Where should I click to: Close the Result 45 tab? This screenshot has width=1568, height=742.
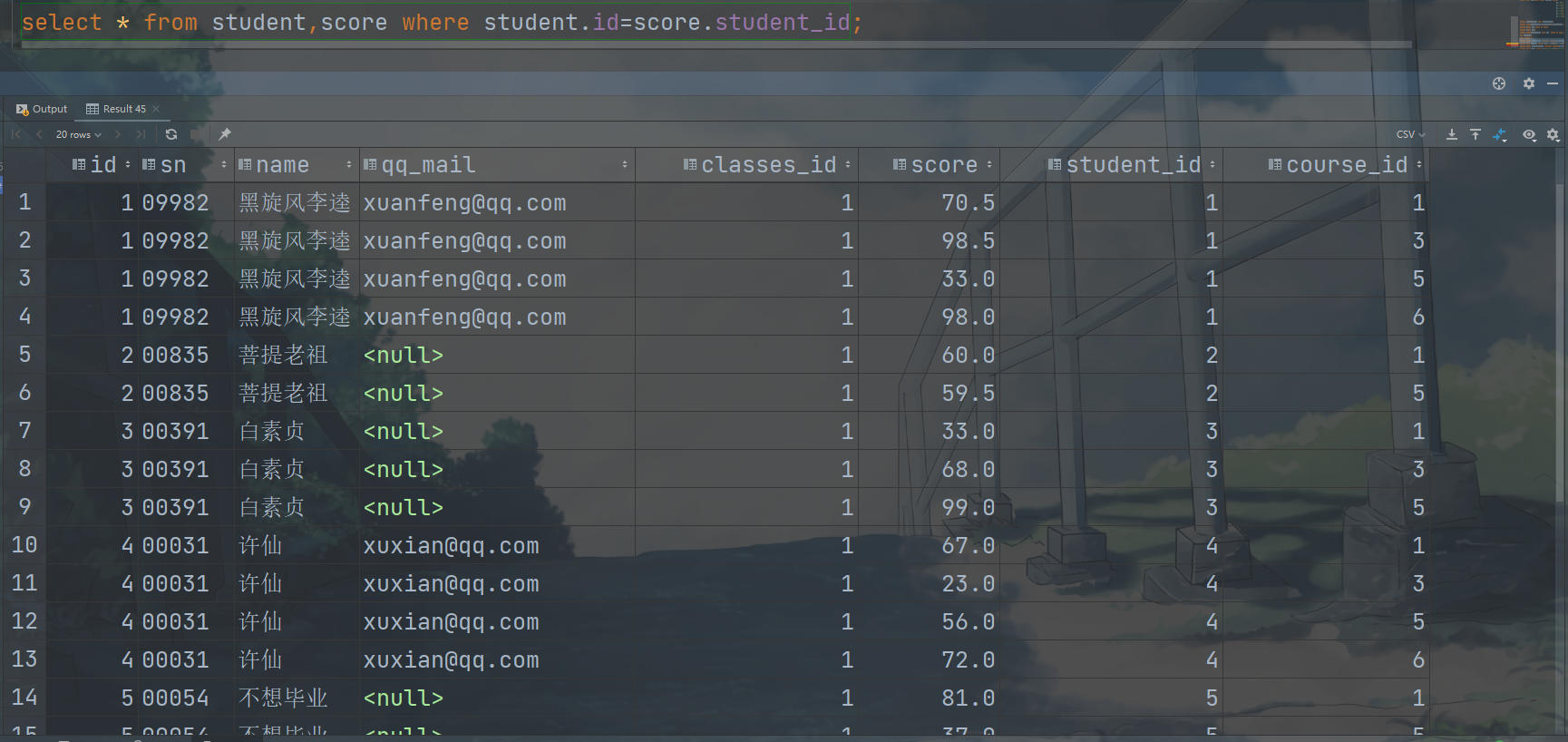pos(156,109)
